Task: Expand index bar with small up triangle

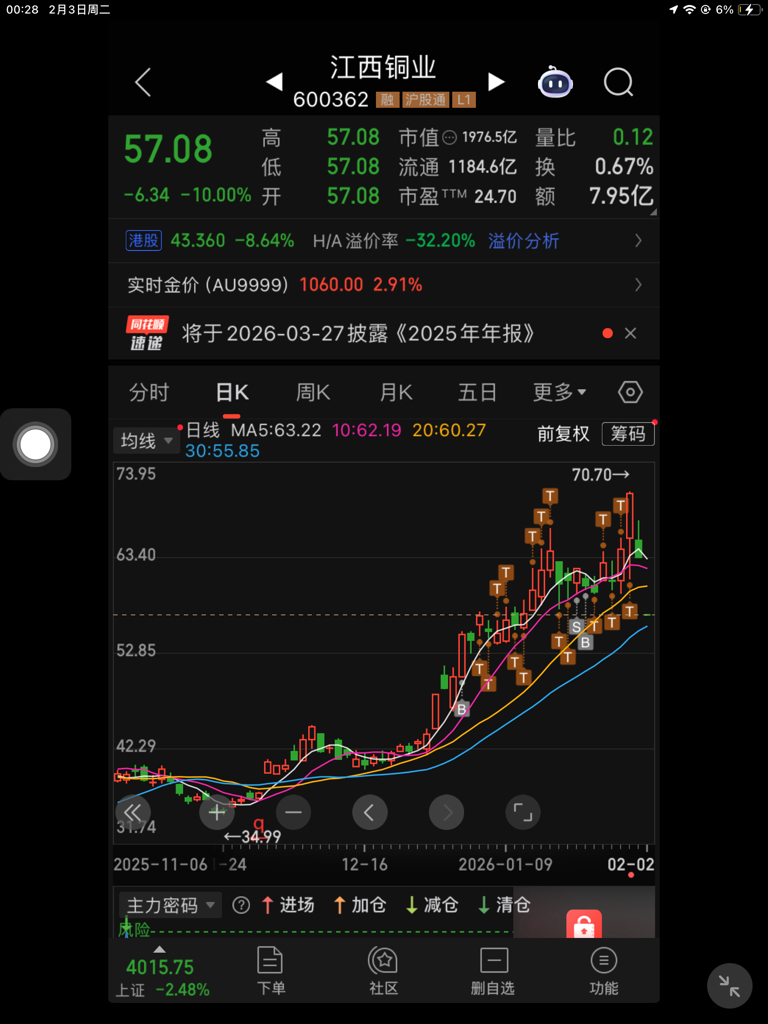Action: (159, 950)
